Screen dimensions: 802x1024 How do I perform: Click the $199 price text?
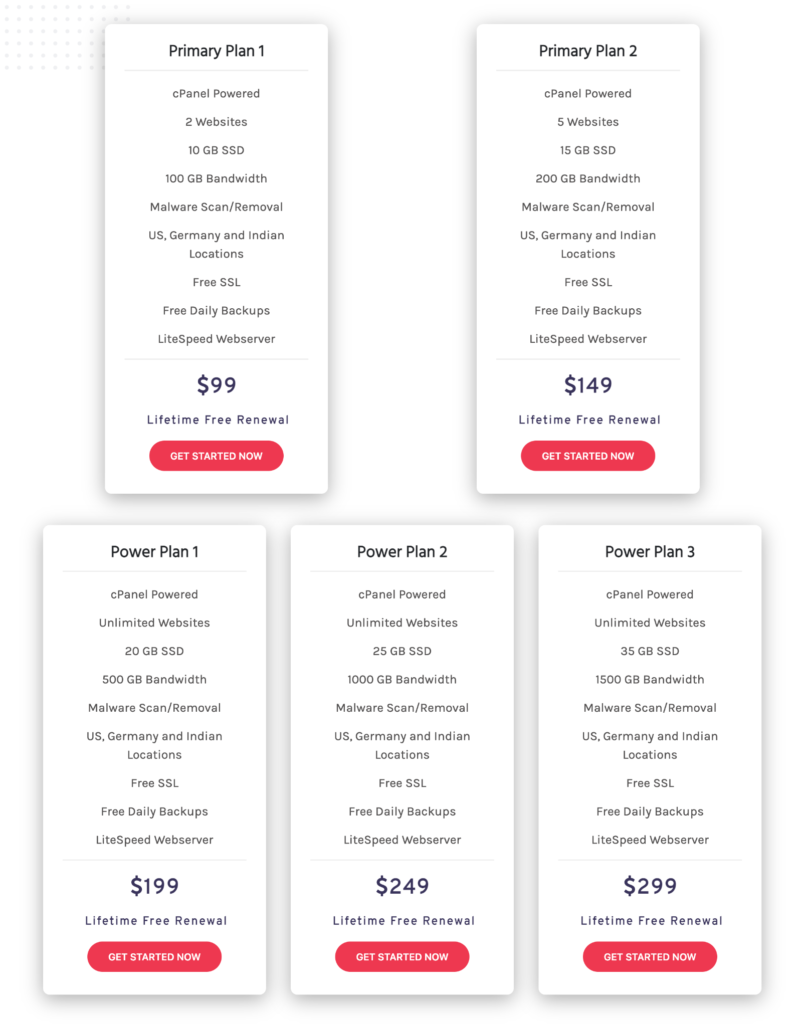tap(154, 886)
